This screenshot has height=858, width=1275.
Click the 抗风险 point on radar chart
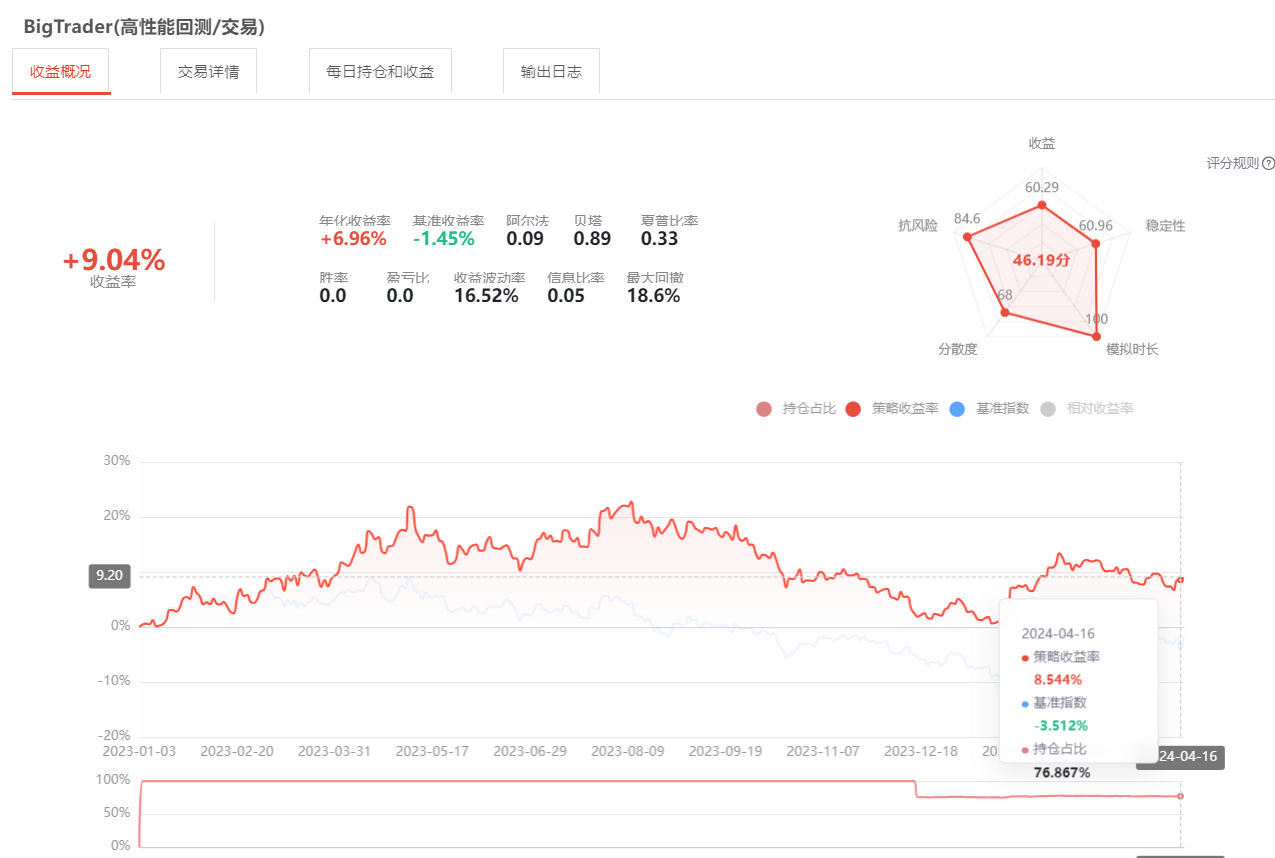click(967, 237)
